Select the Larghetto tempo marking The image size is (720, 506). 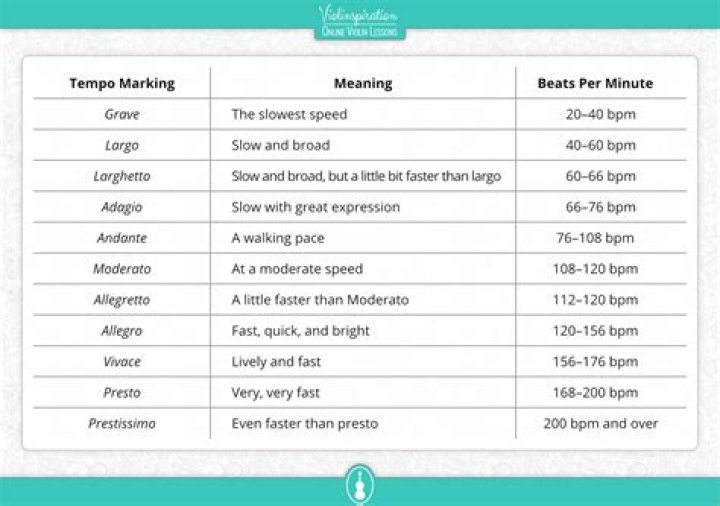(x=122, y=176)
